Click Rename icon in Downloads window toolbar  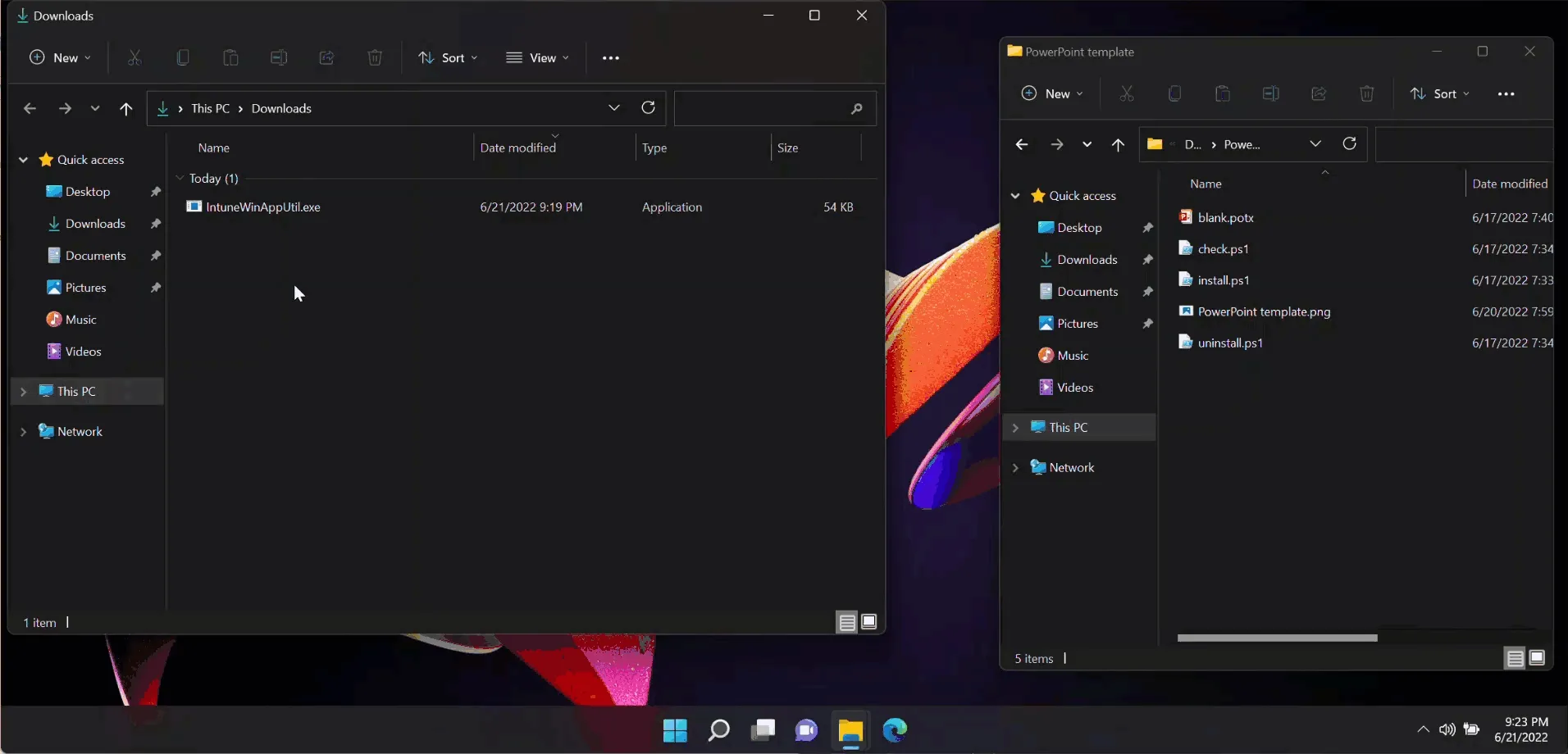click(279, 57)
